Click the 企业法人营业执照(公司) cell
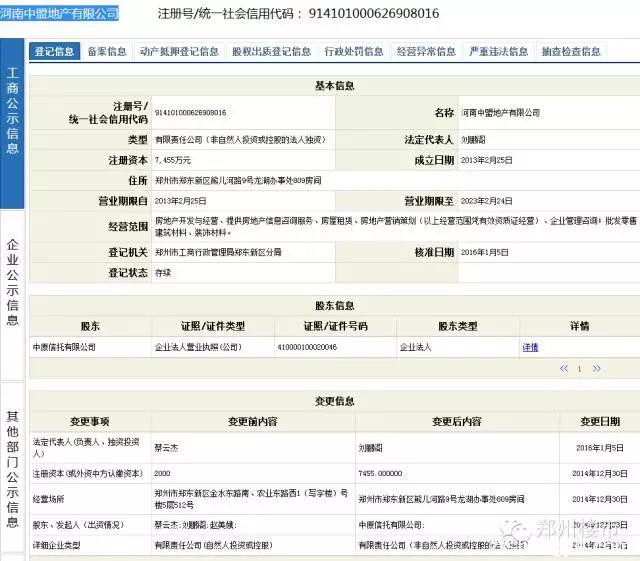The image size is (640, 561). [198, 347]
